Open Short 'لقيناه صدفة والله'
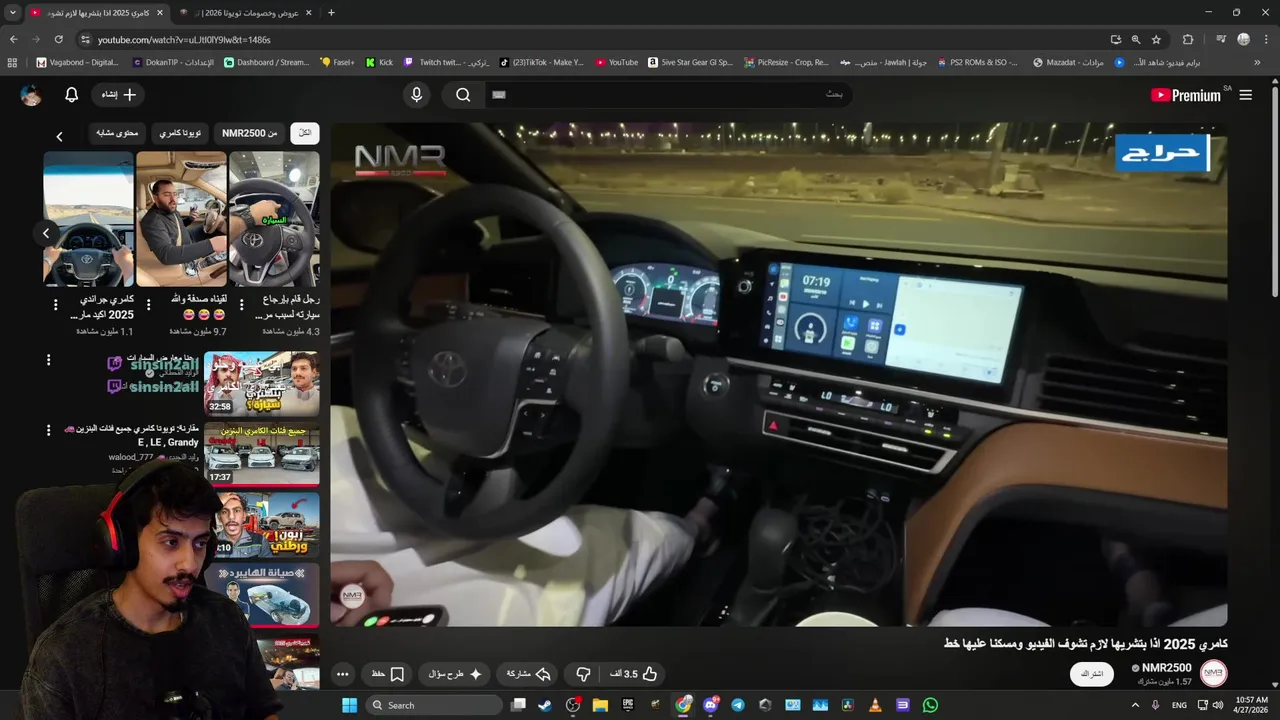The image size is (1280, 720). point(181,219)
